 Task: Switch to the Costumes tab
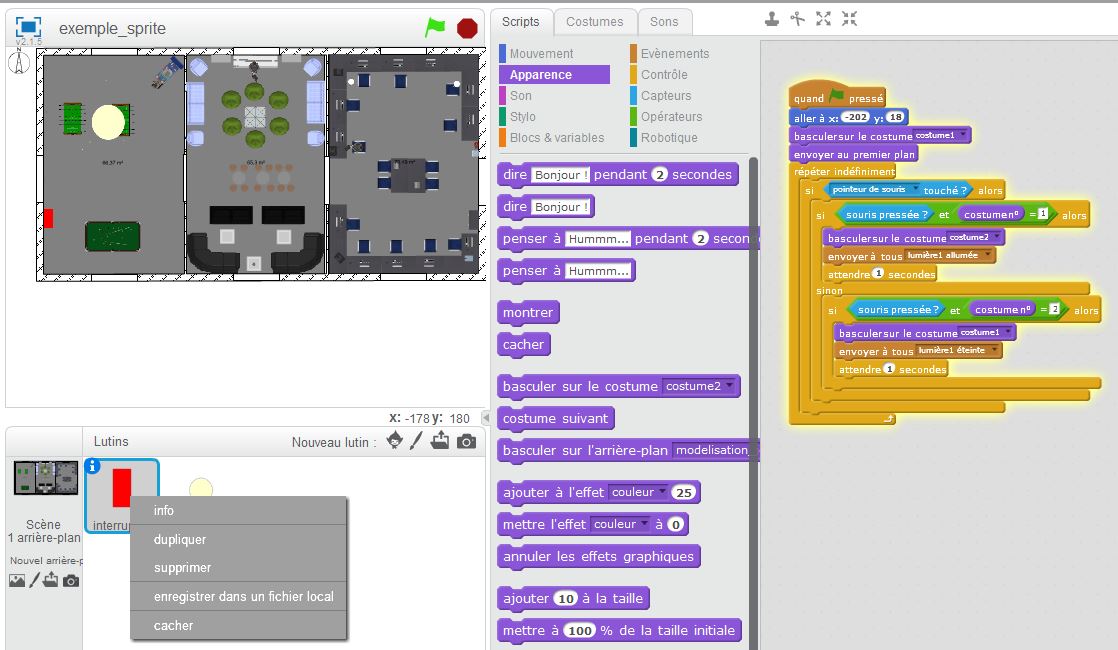pyautogui.click(x=594, y=21)
